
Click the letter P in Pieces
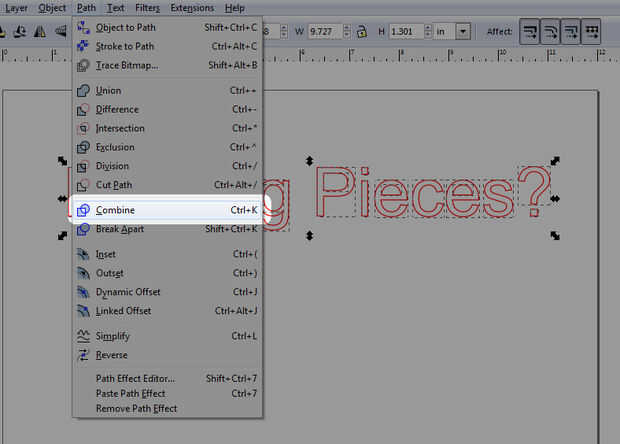[x=335, y=191]
